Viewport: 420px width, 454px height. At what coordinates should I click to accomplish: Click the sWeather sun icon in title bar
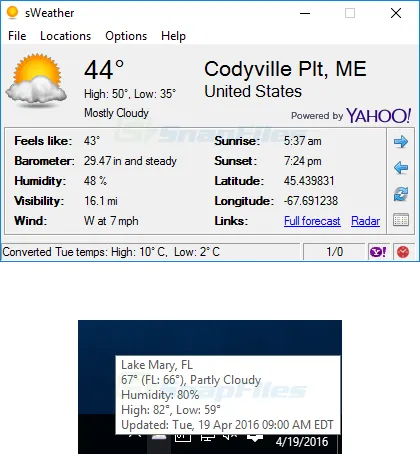click(12, 13)
